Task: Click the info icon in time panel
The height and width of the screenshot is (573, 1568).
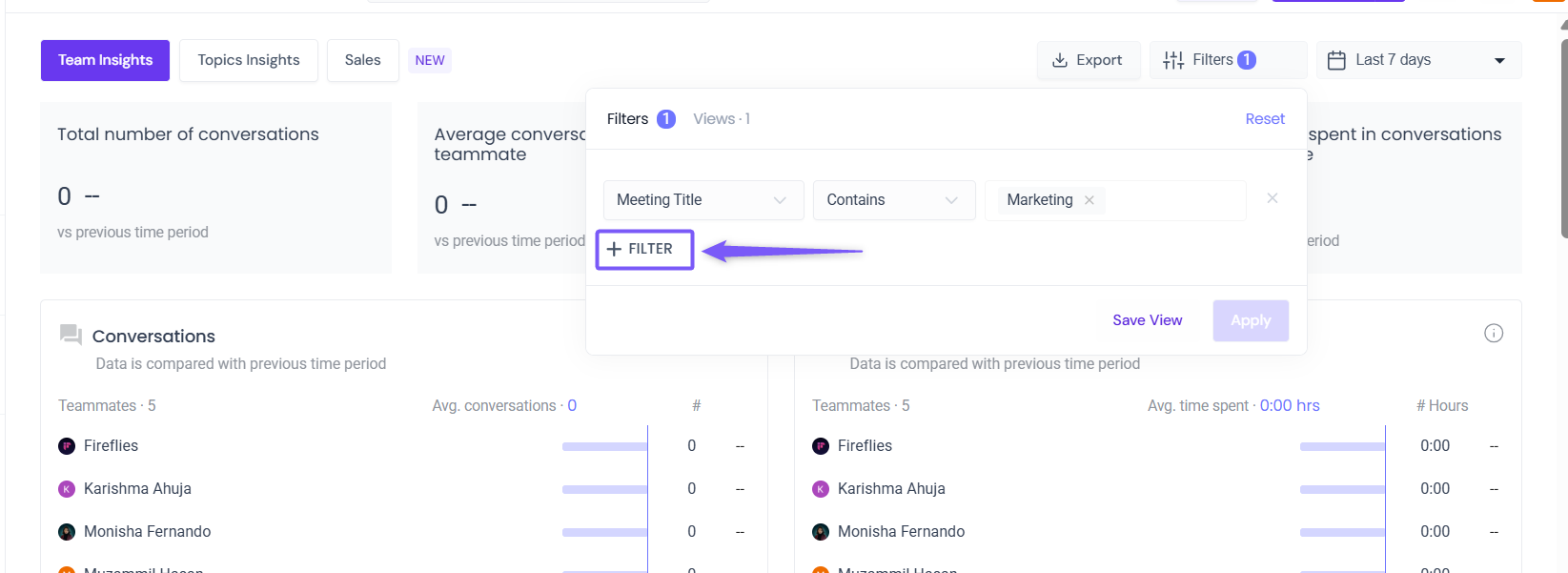Action: pyautogui.click(x=1494, y=333)
